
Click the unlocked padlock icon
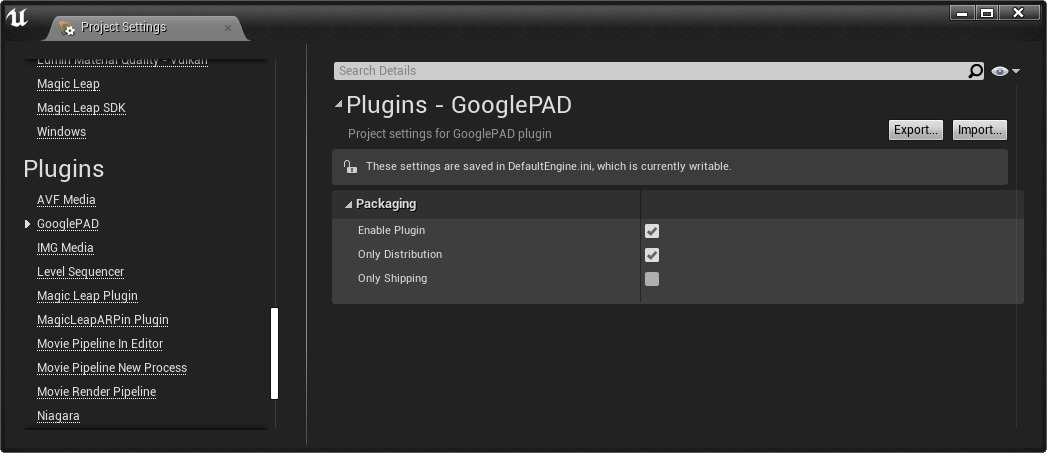(x=350, y=166)
